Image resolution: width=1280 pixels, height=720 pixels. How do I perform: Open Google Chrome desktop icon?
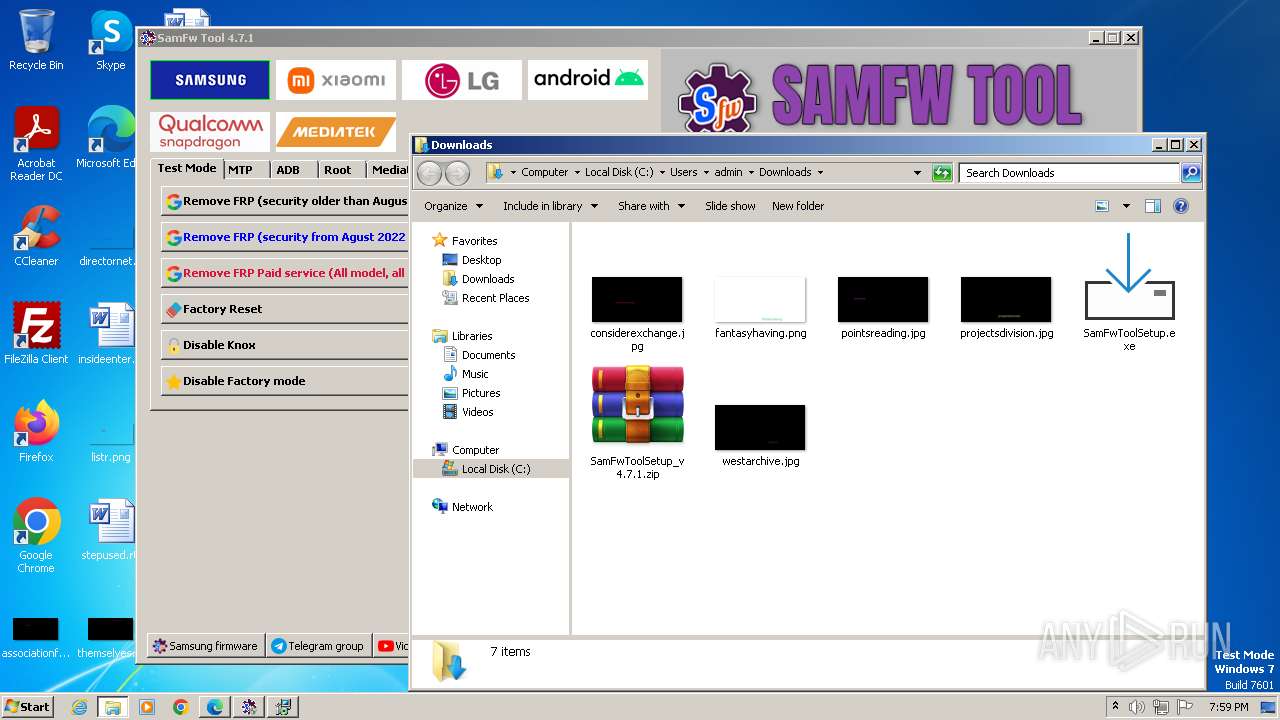36,536
